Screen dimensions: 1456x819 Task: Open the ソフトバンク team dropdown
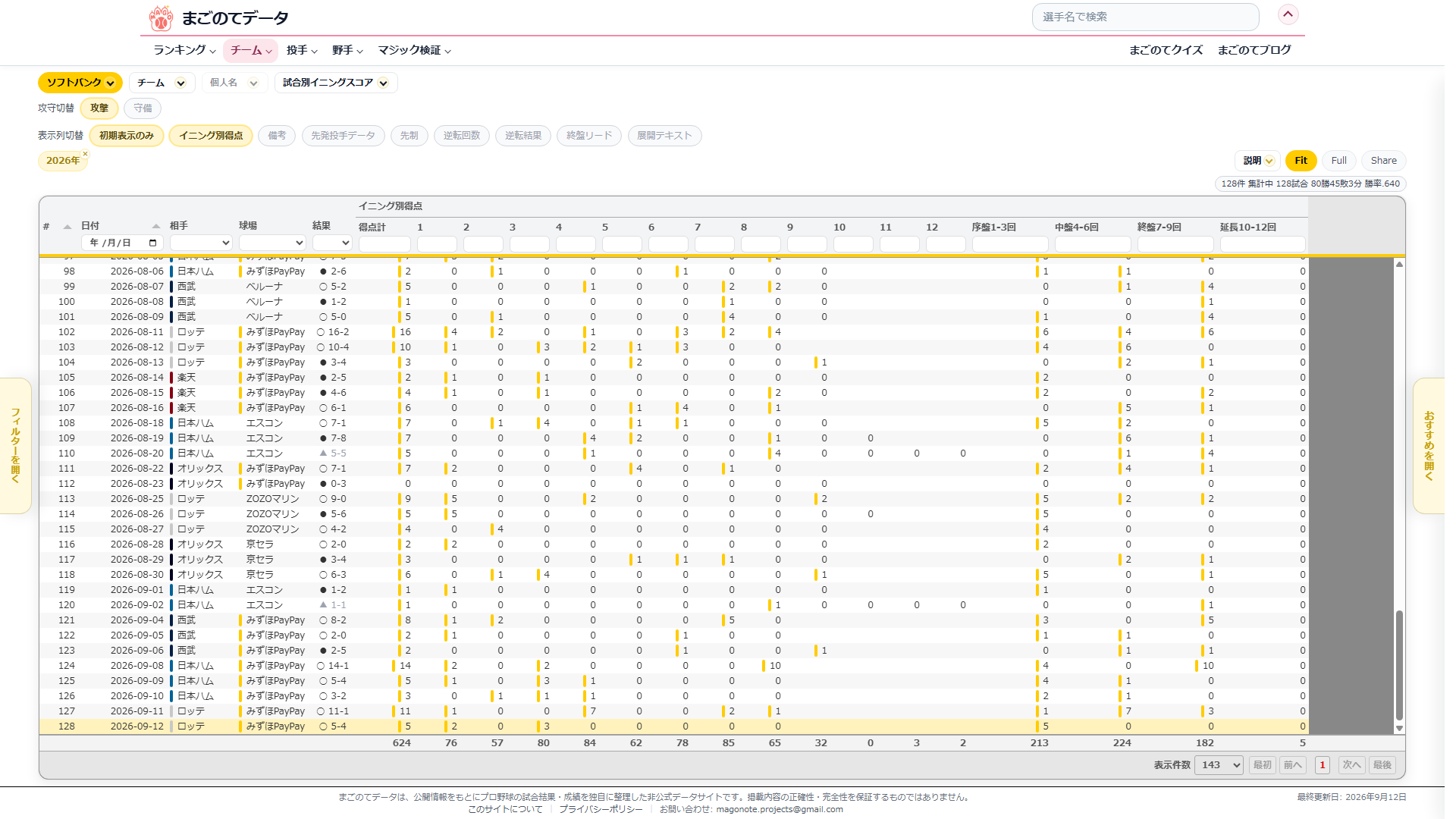pyautogui.click(x=80, y=83)
